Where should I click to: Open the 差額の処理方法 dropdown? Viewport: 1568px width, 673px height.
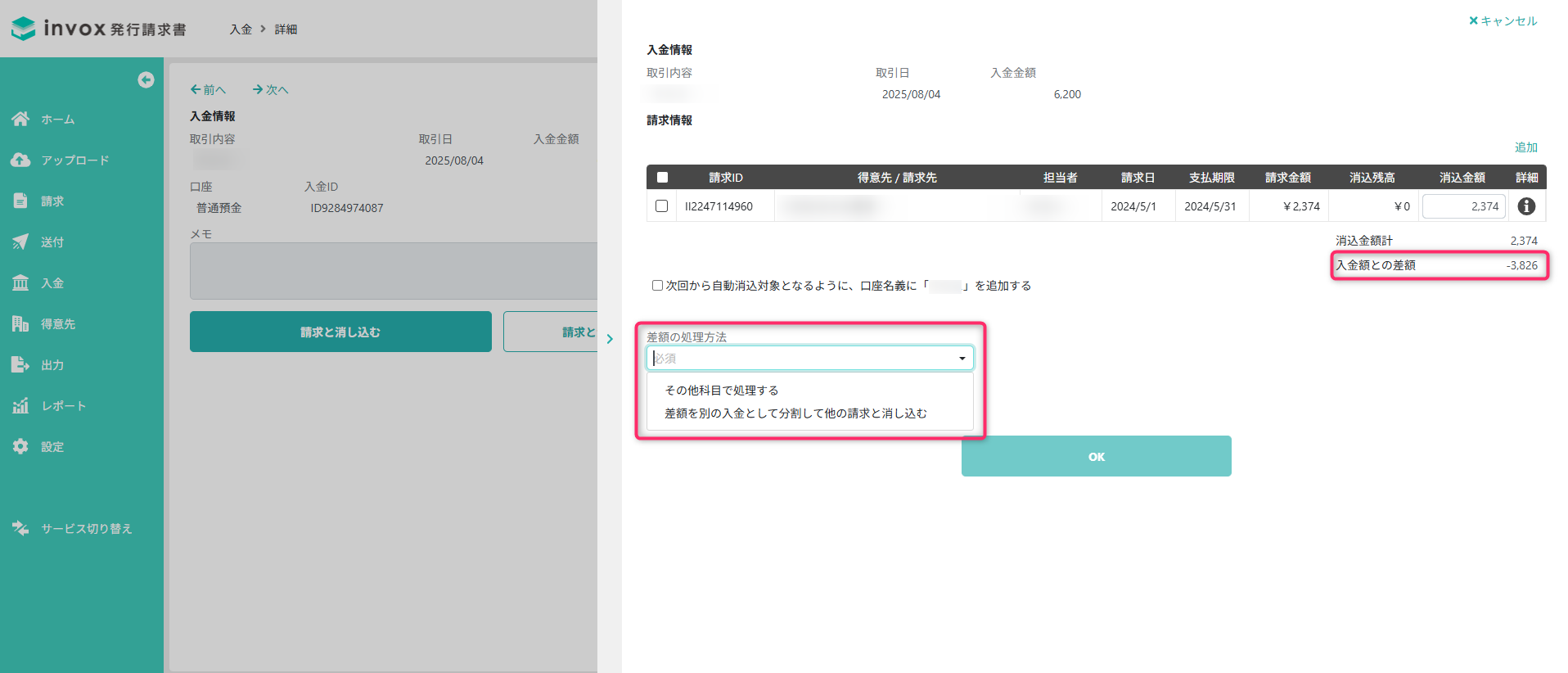(x=809, y=359)
